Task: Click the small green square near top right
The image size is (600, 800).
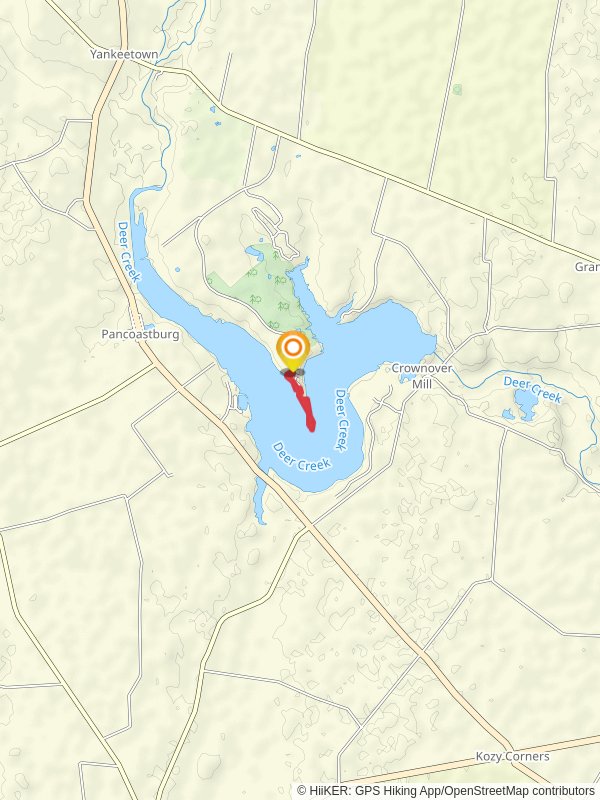Action: 457,90
